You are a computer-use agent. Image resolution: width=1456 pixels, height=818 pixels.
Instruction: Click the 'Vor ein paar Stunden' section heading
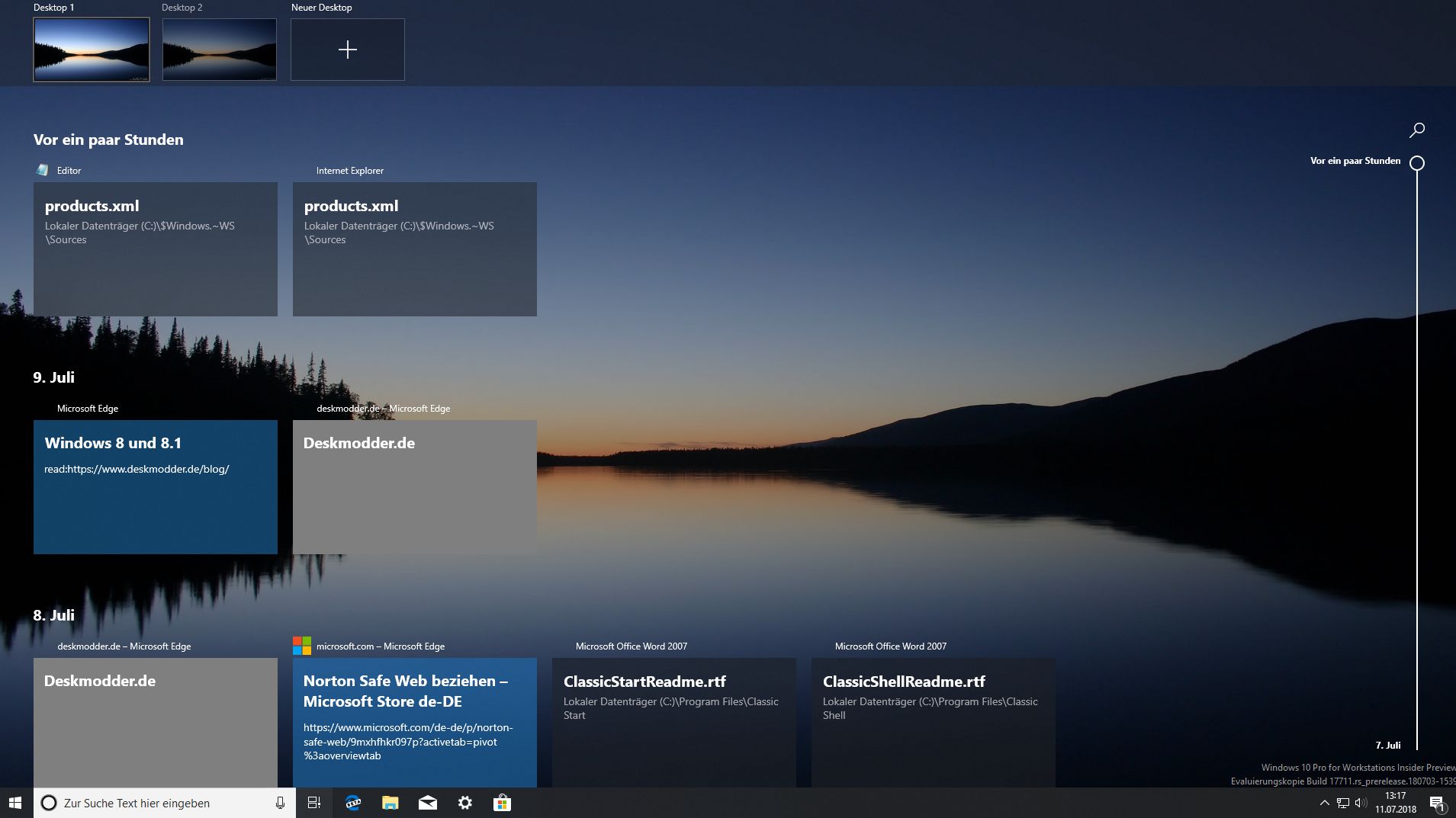108,140
